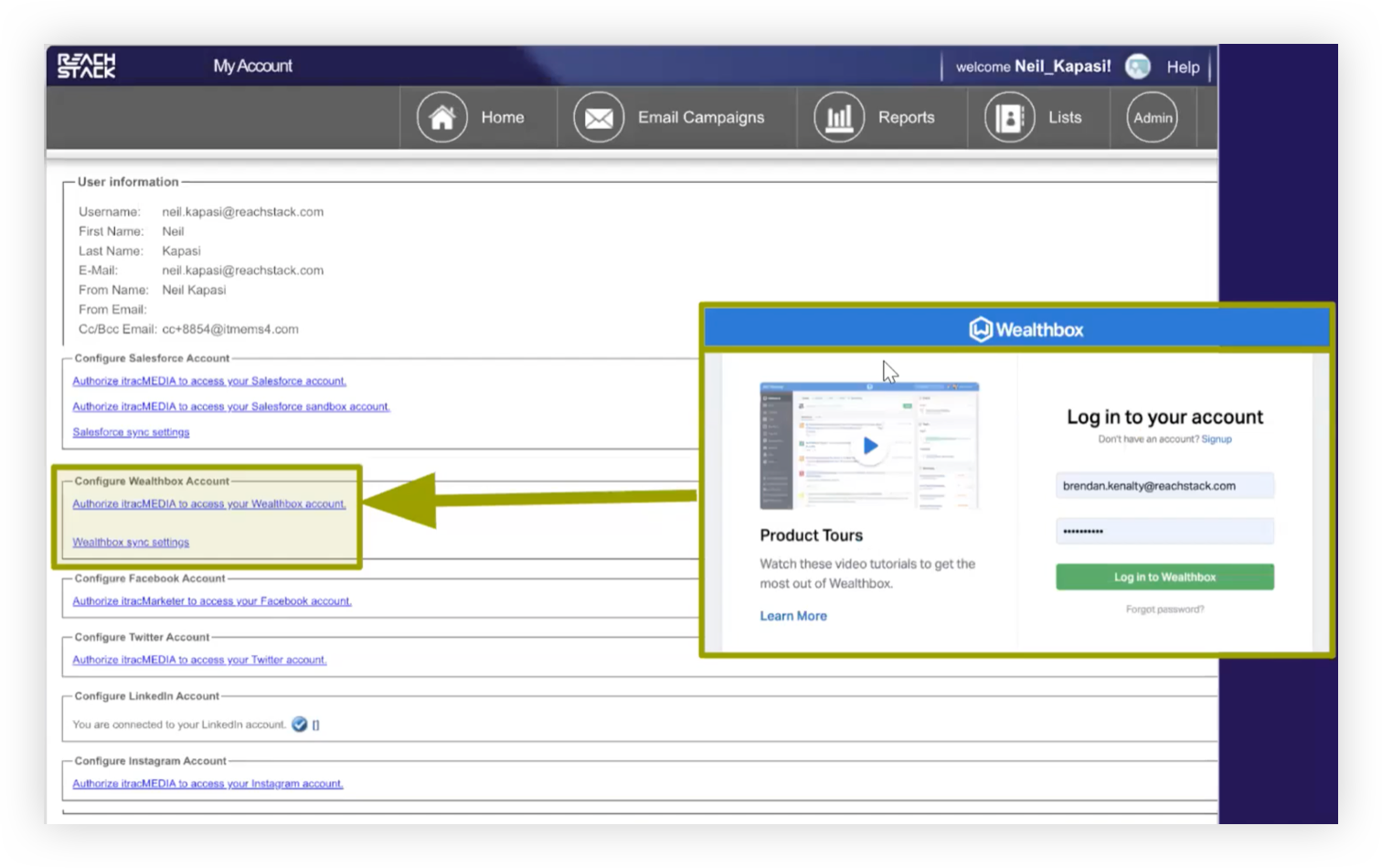Click Log in to your account heading
The image size is (1382, 868).
(x=1164, y=417)
